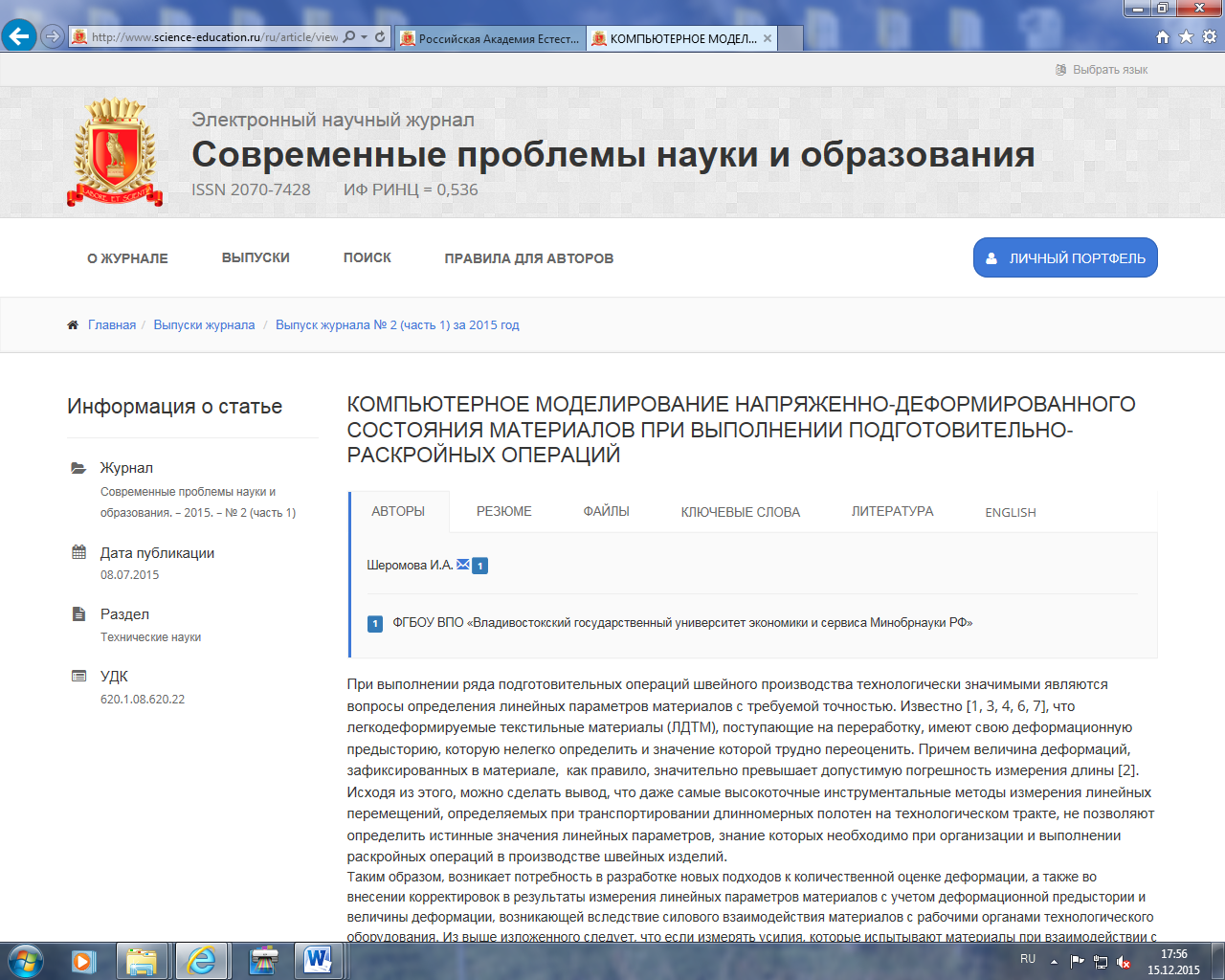Open the Выбрать язык language selector
This screenshot has height=980, width=1225.
point(1101,70)
